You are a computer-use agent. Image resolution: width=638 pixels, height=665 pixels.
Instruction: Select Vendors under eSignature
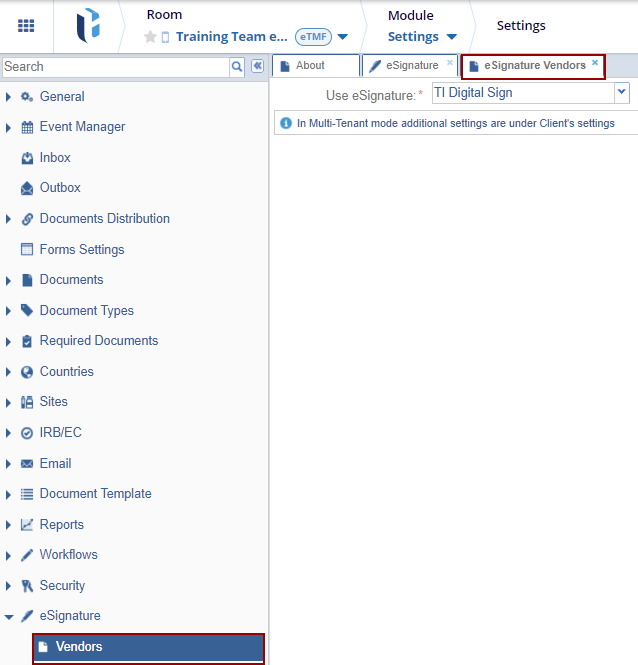pos(79,647)
